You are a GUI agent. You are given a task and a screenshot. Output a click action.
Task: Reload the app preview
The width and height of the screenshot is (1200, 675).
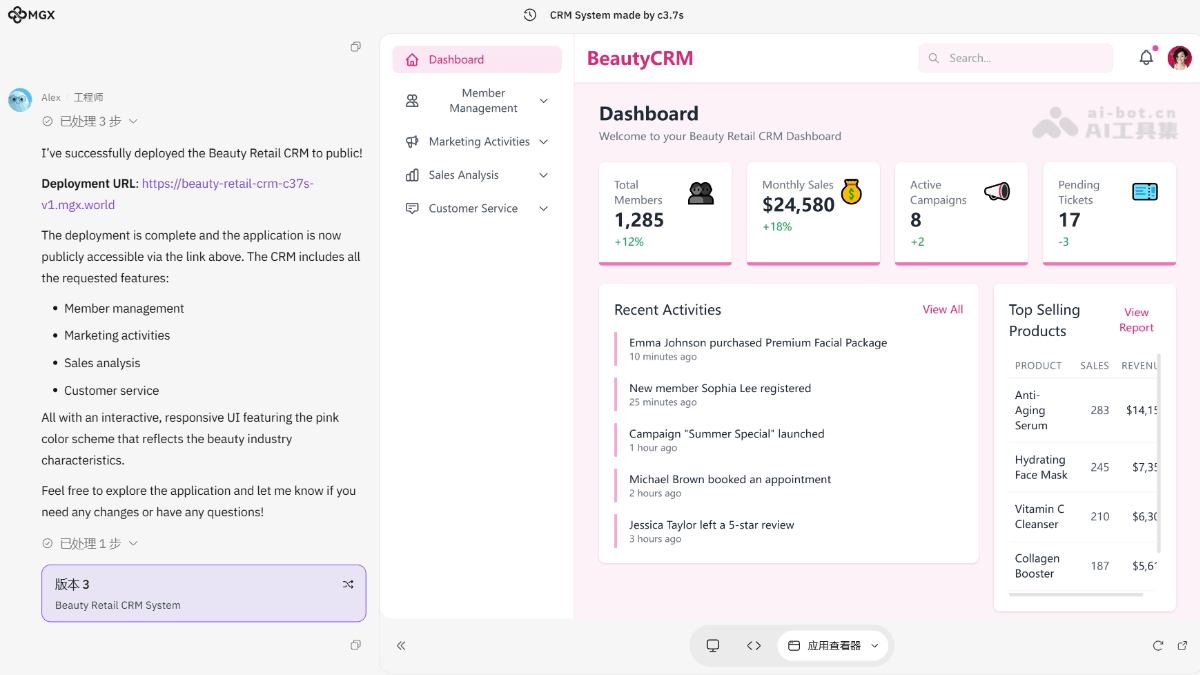(x=1158, y=646)
